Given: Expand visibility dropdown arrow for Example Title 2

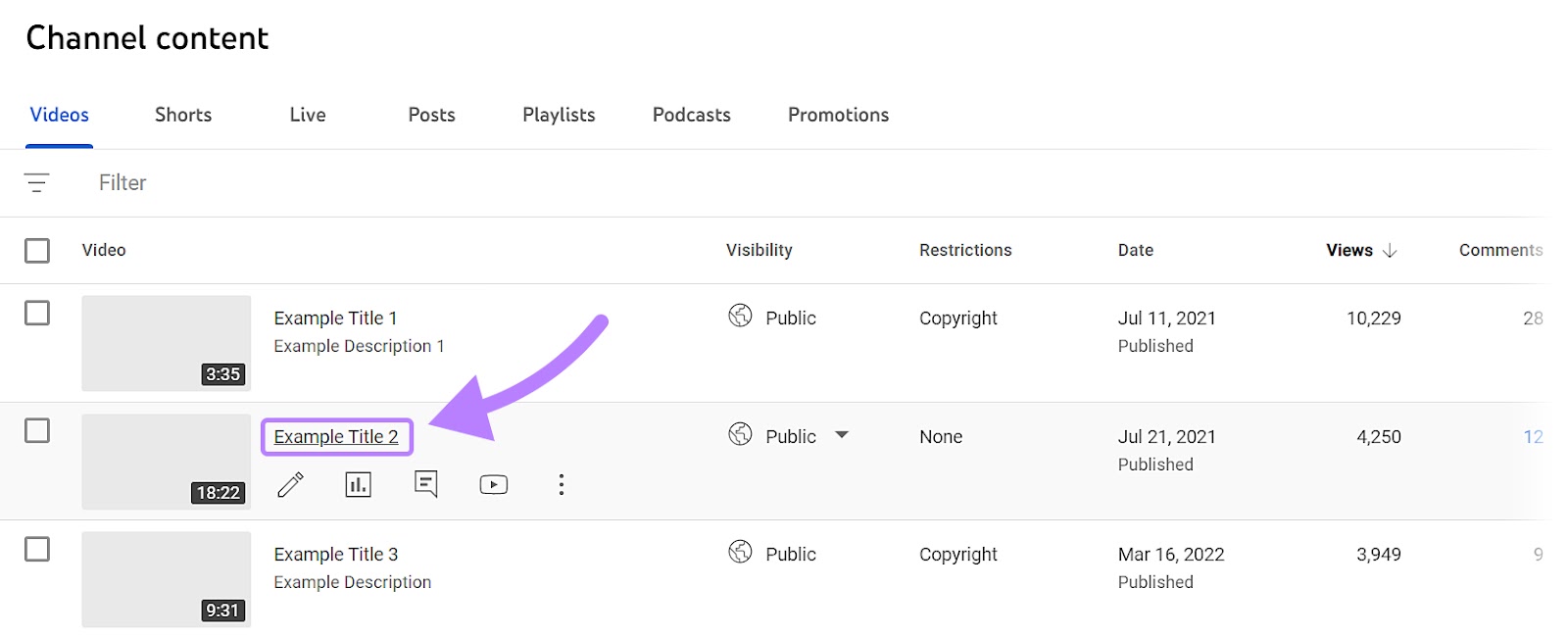Looking at the screenshot, I should point(841,435).
